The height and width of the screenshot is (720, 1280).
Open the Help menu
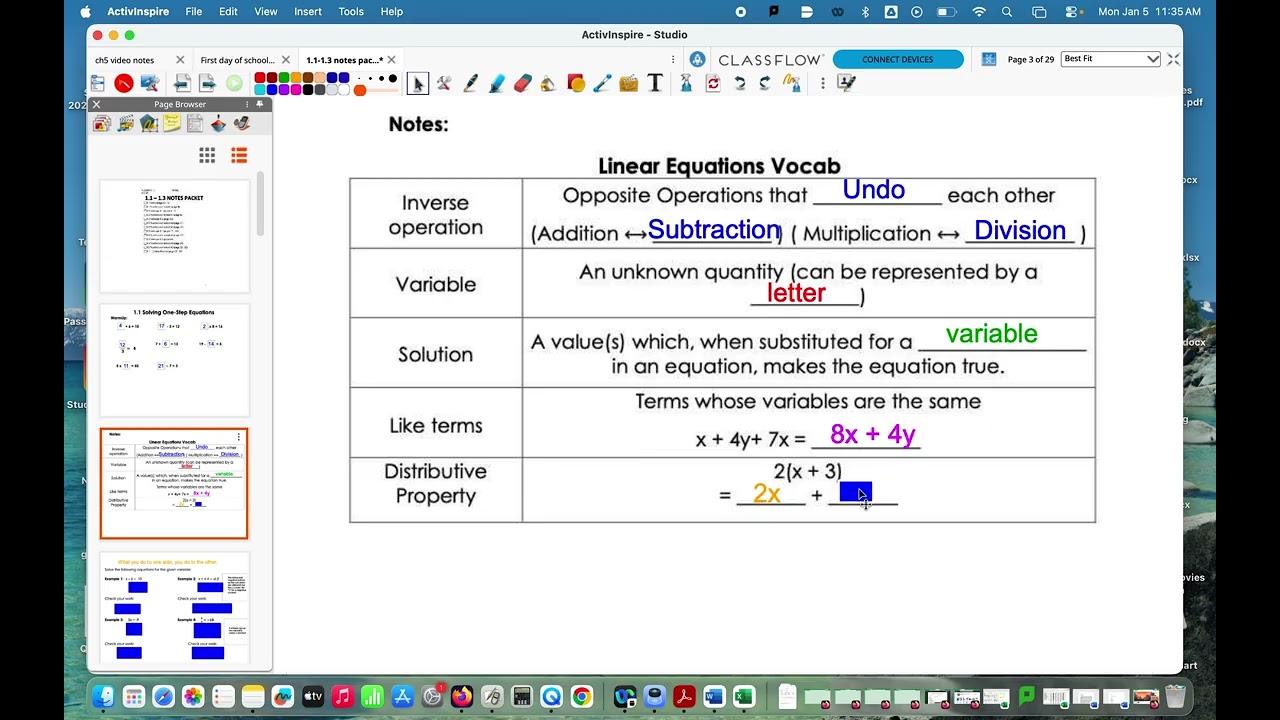(x=391, y=11)
